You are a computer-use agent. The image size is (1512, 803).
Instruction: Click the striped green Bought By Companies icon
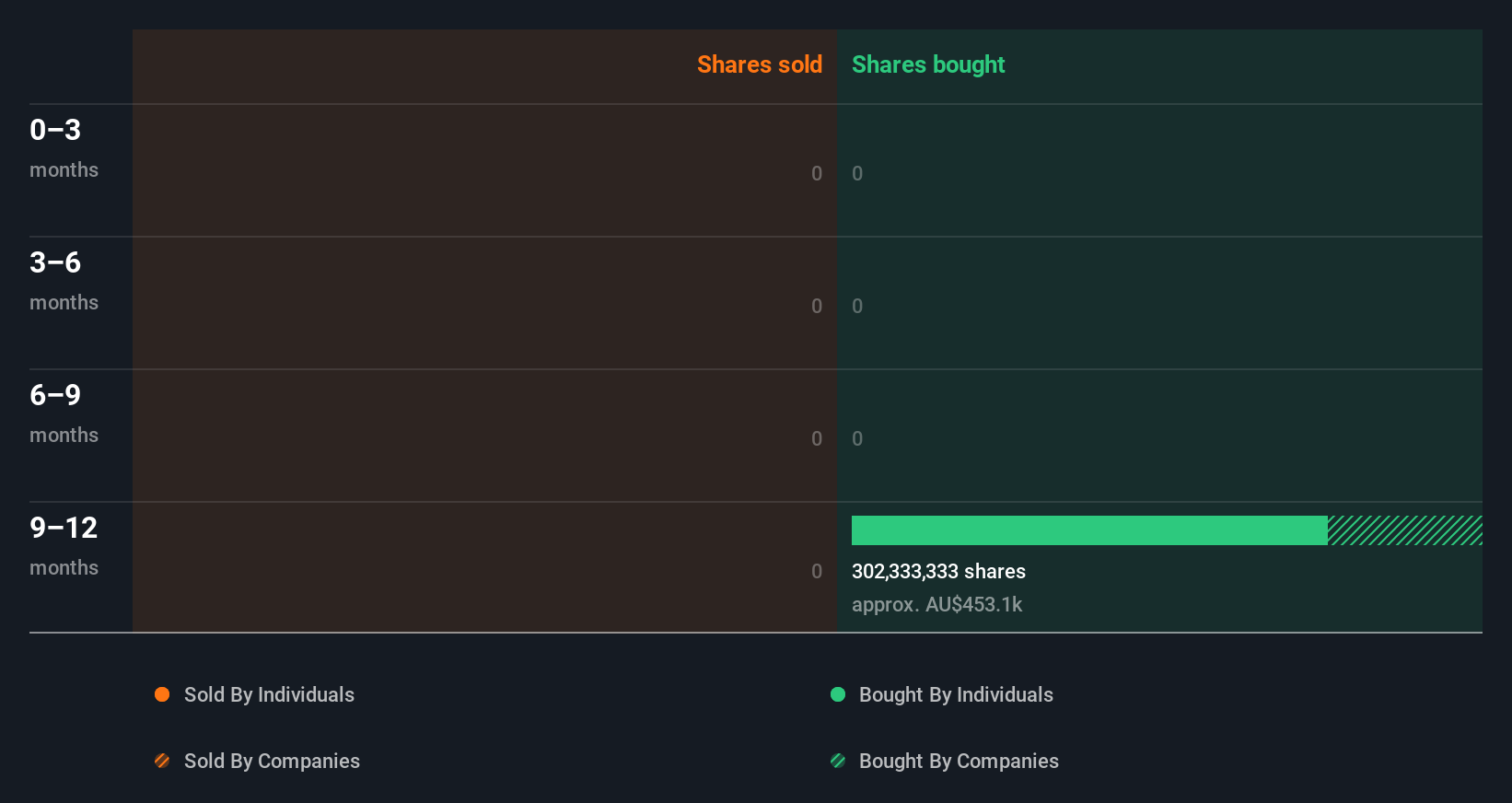point(838,761)
